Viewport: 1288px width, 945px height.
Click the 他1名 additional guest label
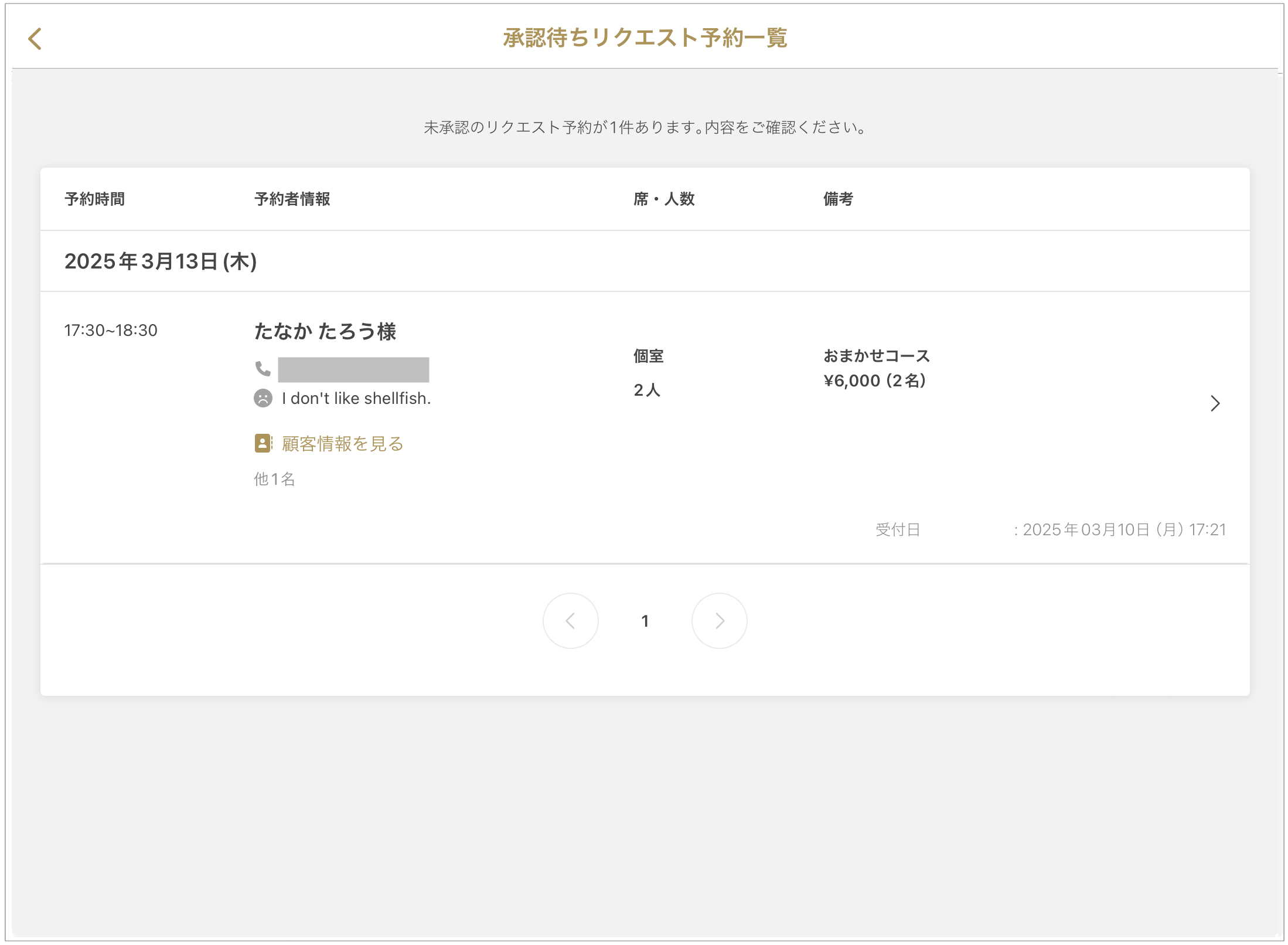pyautogui.click(x=274, y=480)
